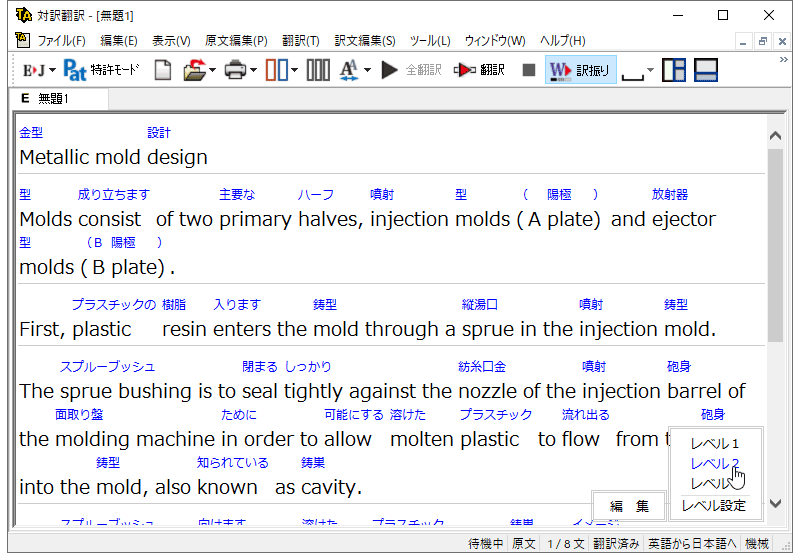Image resolution: width=800 pixels, height=560 pixels.
Task: Click the 編集 button
Action: (x=629, y=506)
